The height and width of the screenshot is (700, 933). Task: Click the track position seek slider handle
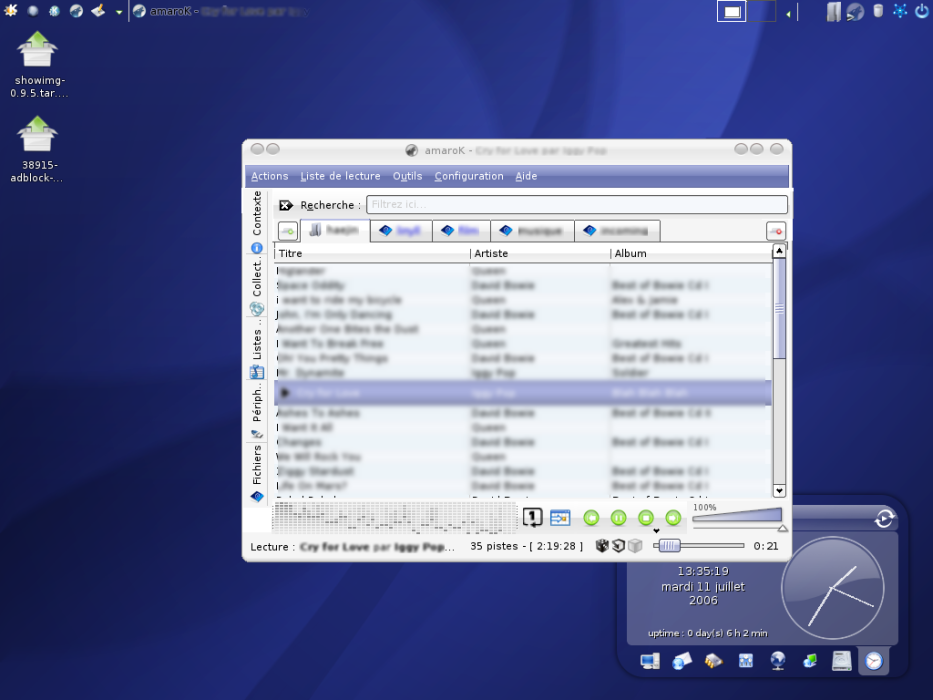pos(669,546)
